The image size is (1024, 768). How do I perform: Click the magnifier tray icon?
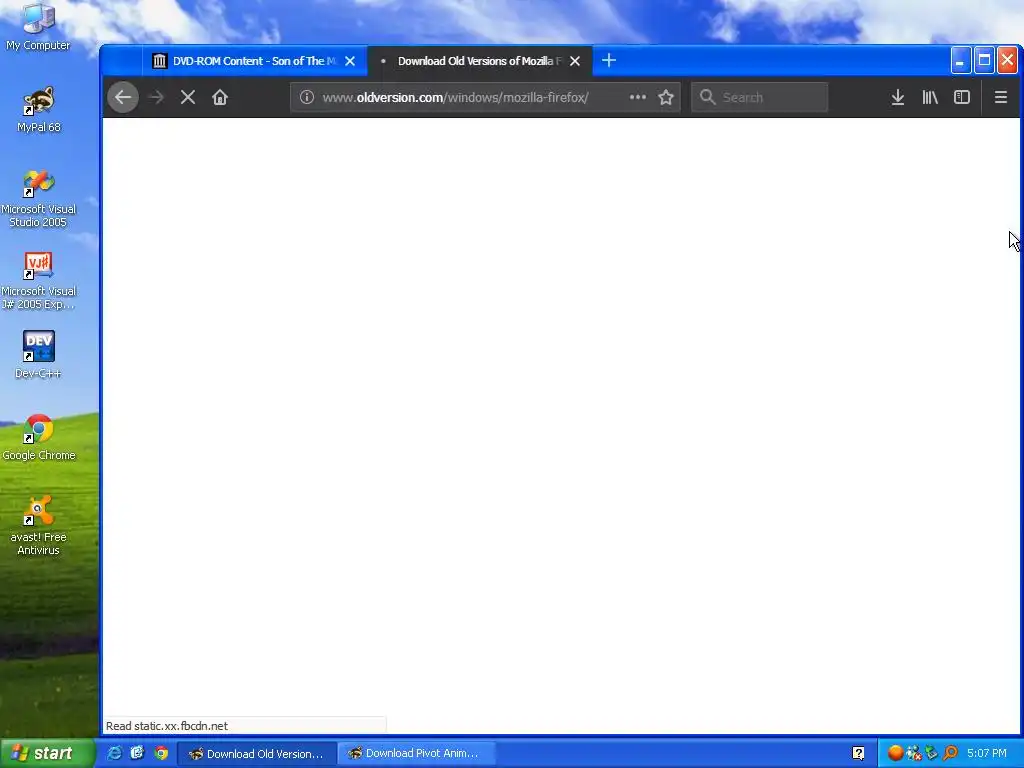point(950,753)
